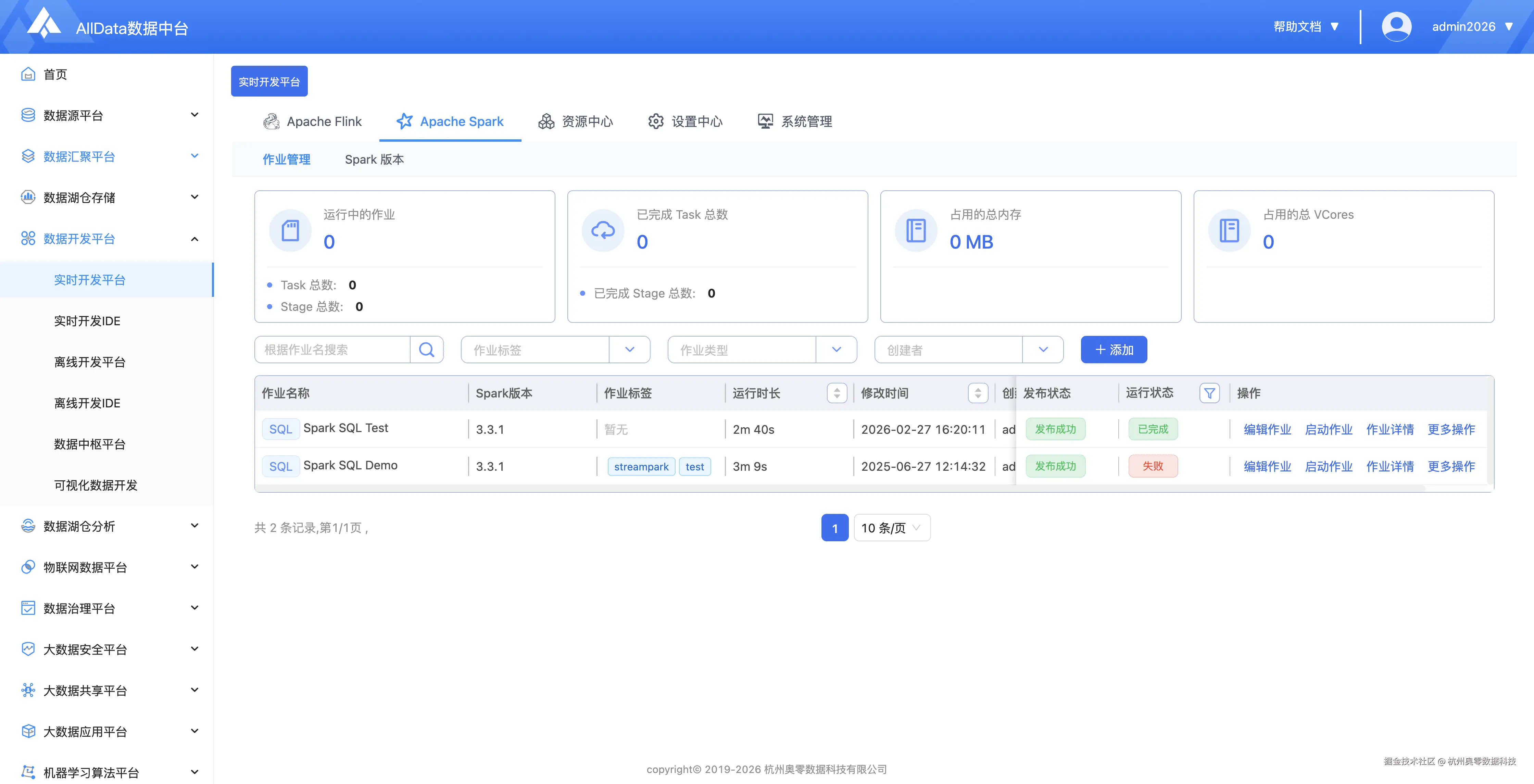
Task: Open 作业详情 for Spark SQL Test
Action: [x=1390, y=429]
